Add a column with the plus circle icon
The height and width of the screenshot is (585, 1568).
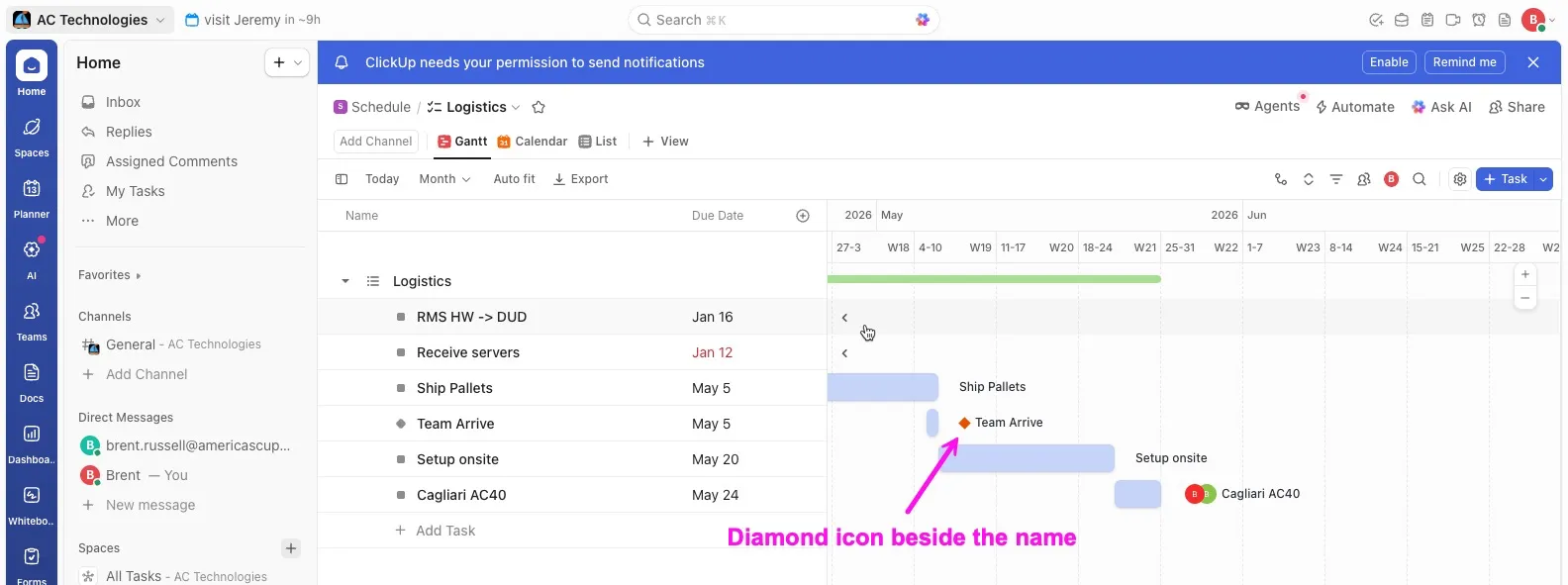(x=803, y=216)
